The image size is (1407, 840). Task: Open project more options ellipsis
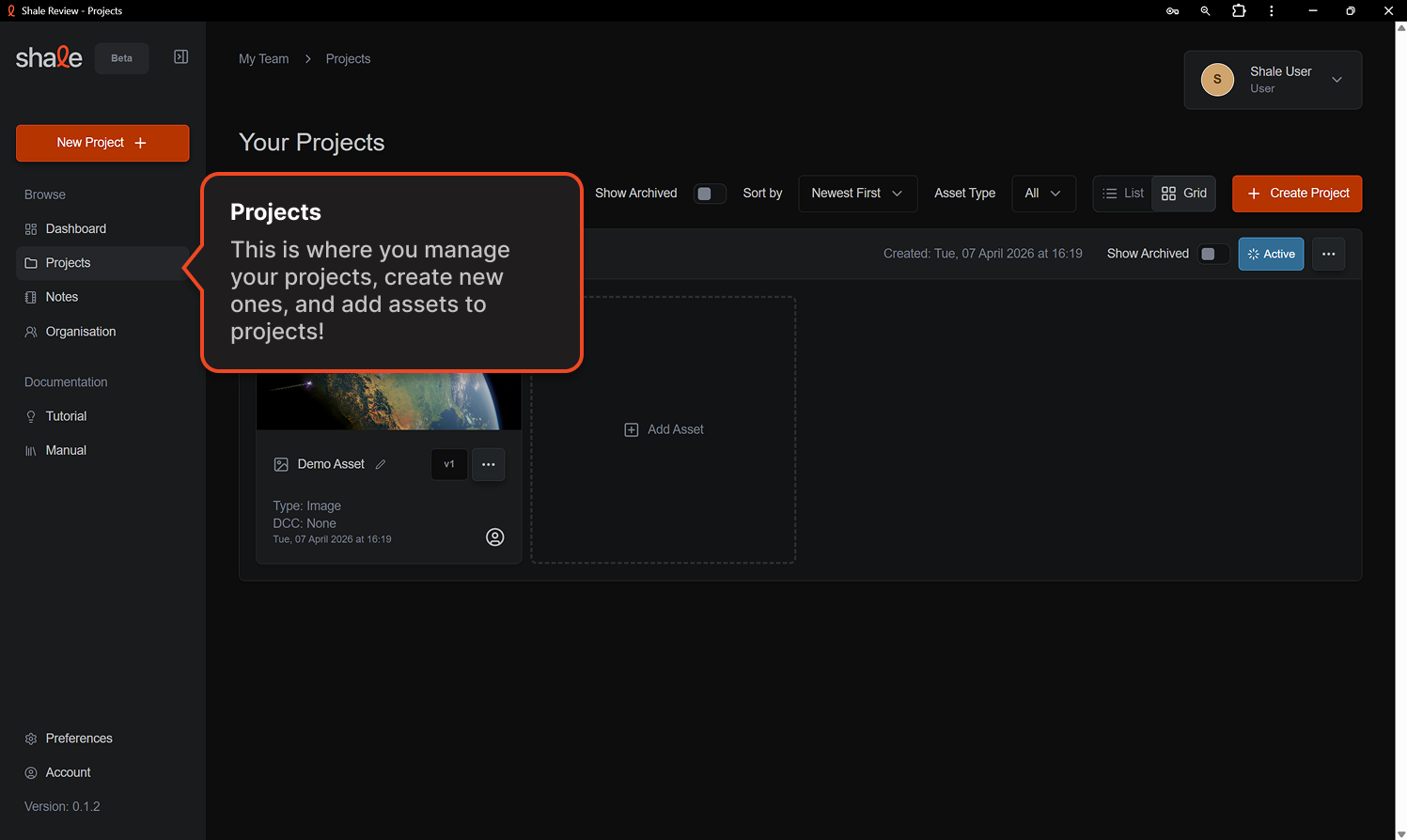(x=1328, y=254)
